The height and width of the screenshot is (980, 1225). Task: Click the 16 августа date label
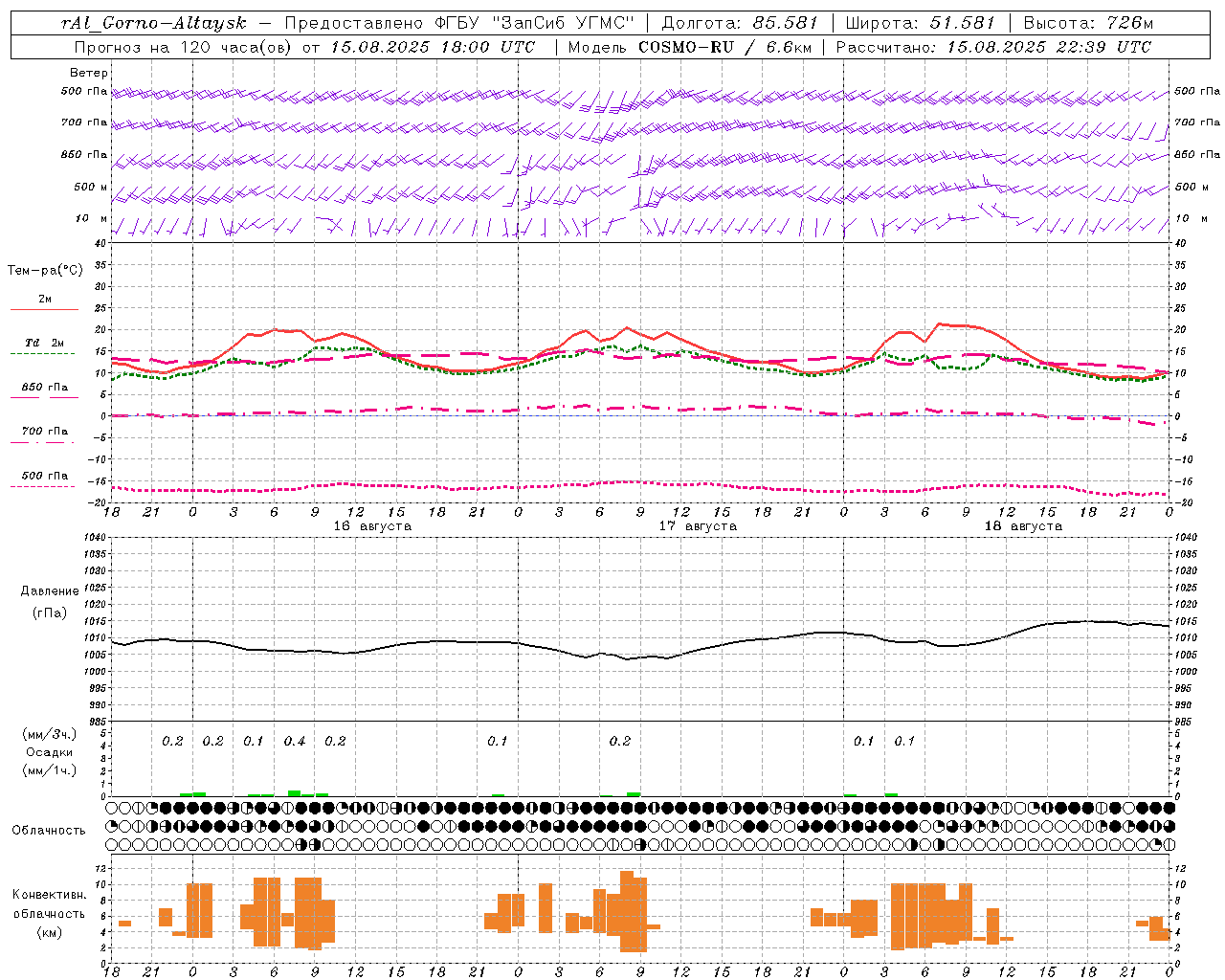click(x=372, y=526)
